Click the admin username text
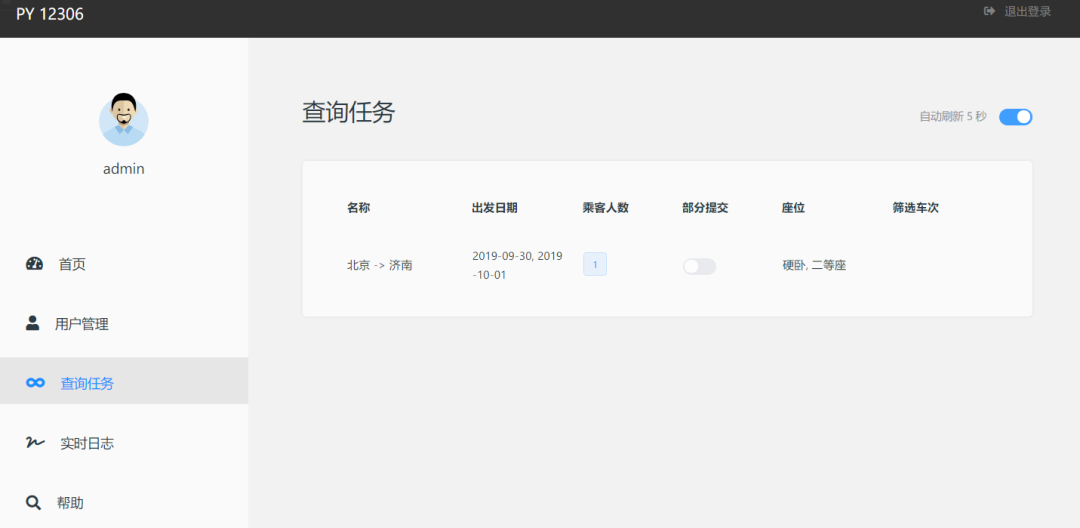1080x528 pixels. coord(124,169)
